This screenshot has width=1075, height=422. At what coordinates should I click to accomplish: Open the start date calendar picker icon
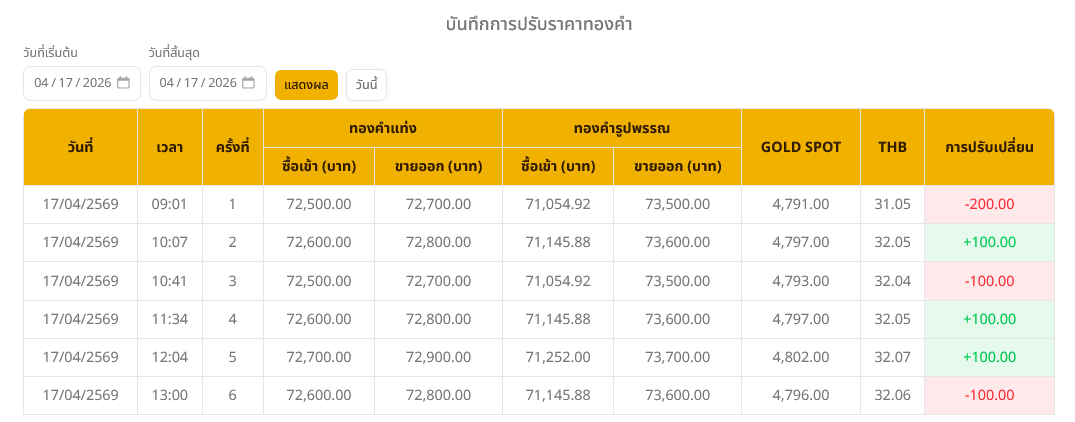click(x=124, y=83)
